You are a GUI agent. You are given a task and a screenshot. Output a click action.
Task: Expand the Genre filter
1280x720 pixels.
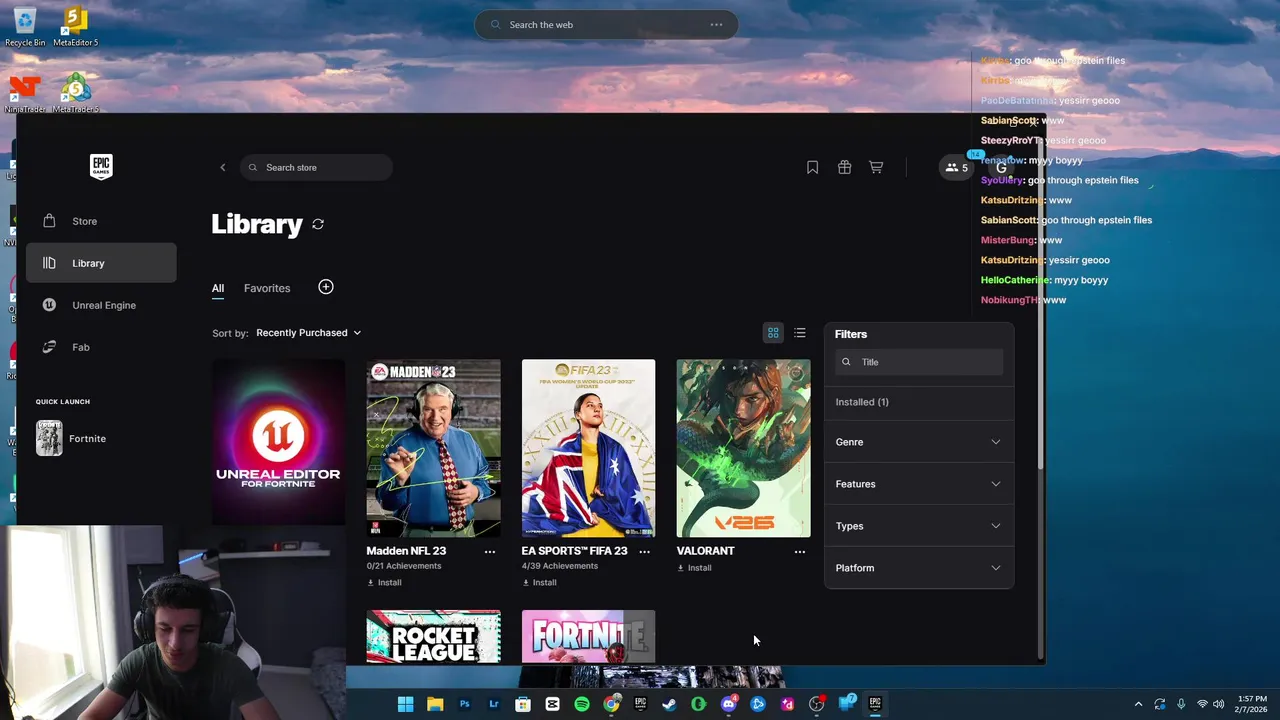pyautogui.click(x=918, y=442)
